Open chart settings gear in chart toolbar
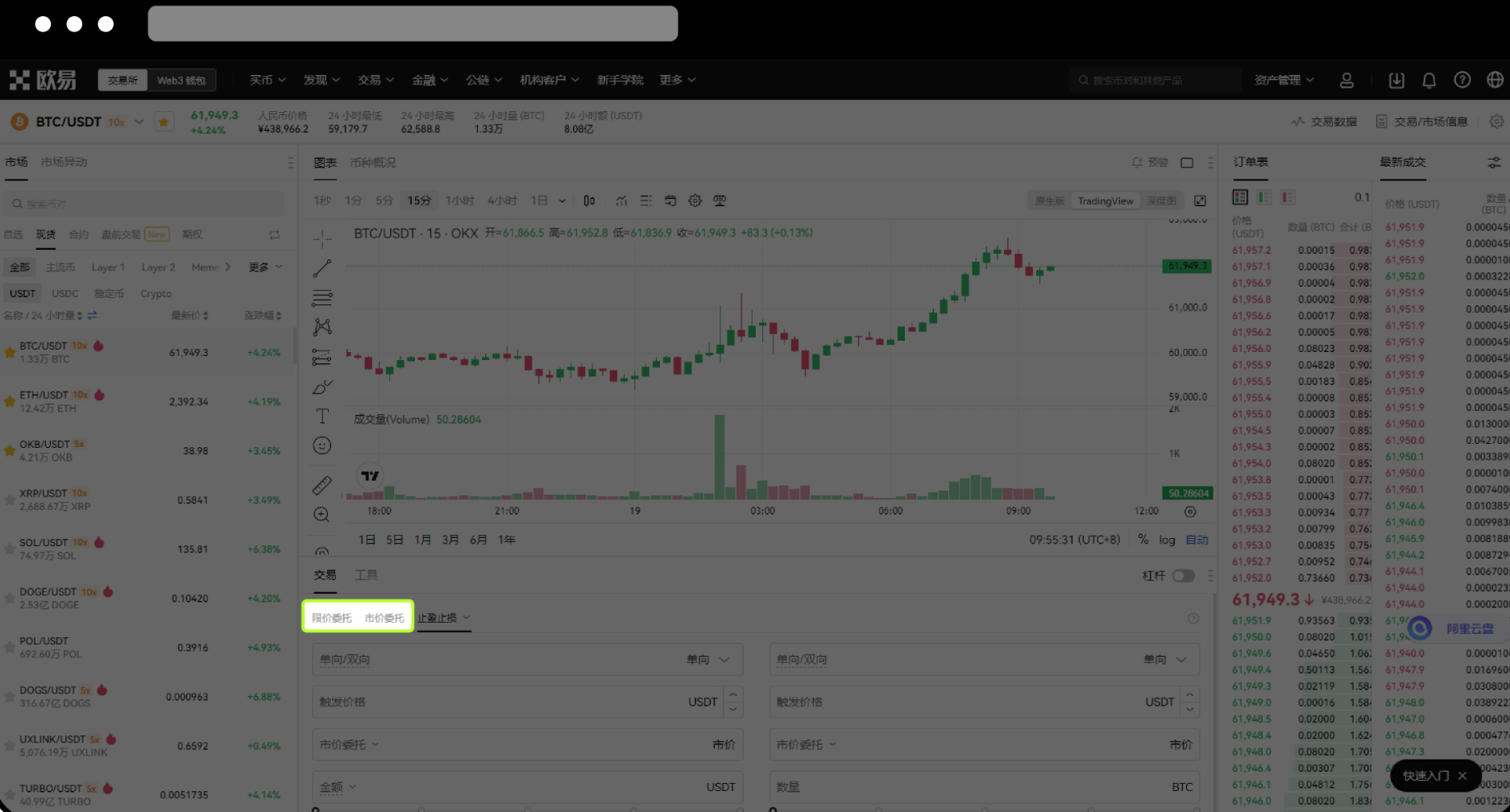The image size is (1510, 812). pos(695,201)
